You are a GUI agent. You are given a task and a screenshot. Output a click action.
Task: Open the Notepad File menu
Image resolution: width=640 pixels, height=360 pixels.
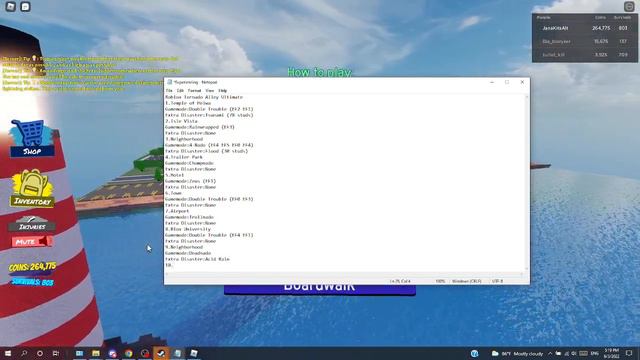click(x=169, y=91)
